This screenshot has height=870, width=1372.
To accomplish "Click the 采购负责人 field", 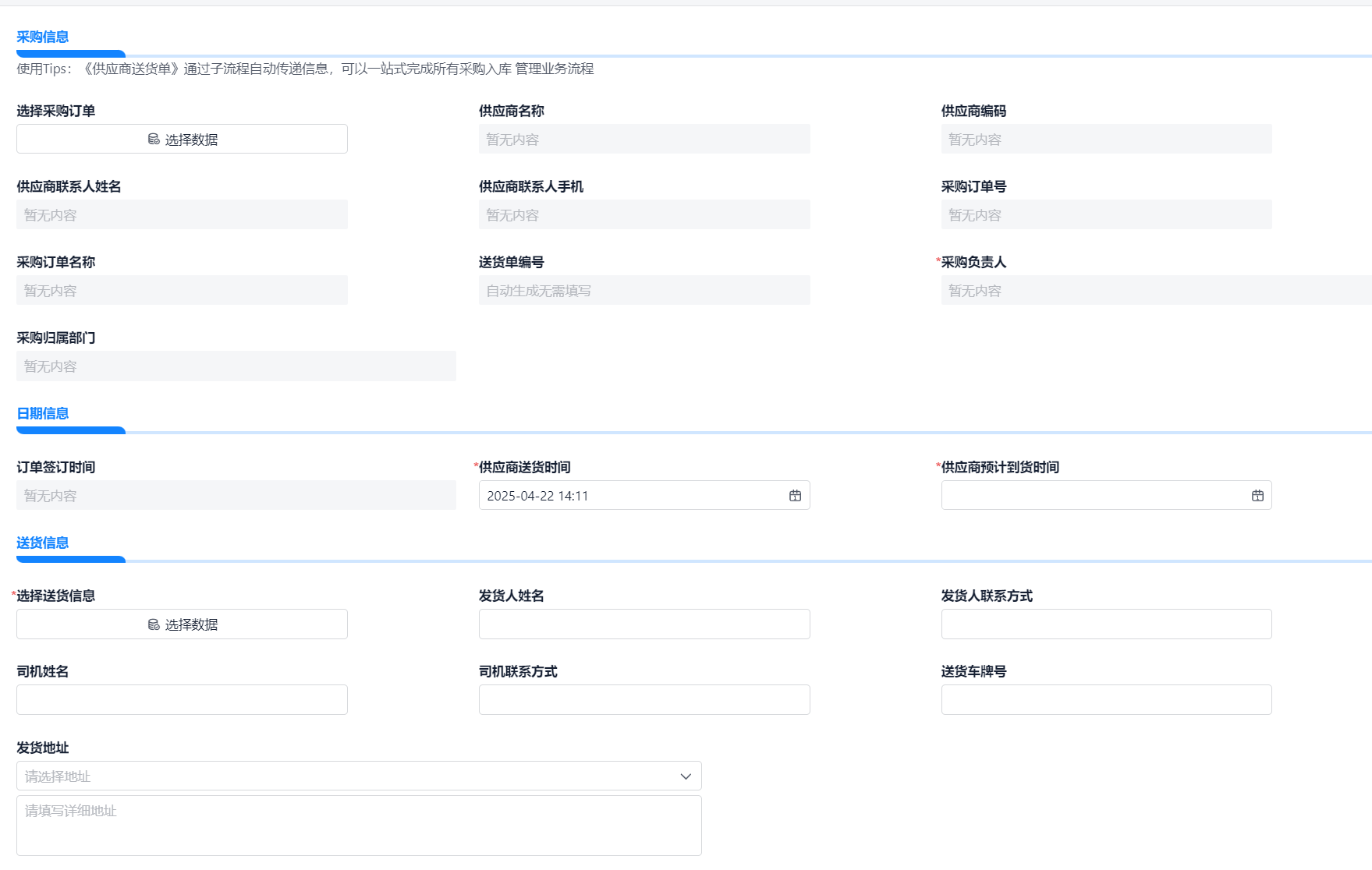I will pyautogui.click(x=1156, y=290).
